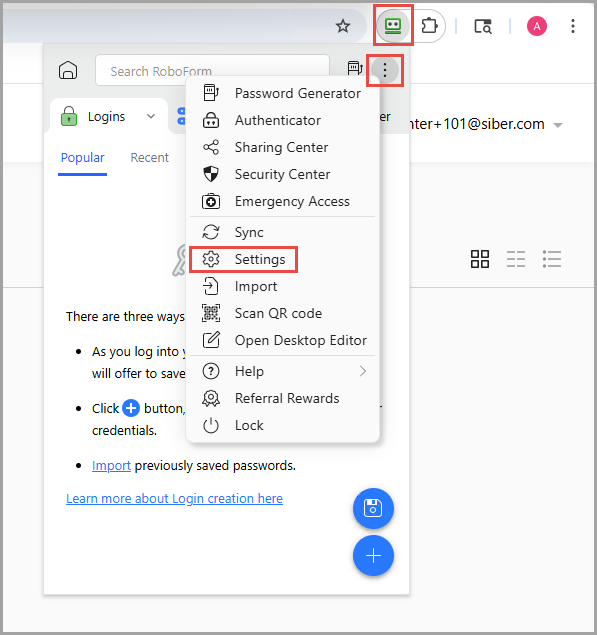Switch to the Recent tab
The height and width of the screenshot is (635, 597).
click(149, 158)
